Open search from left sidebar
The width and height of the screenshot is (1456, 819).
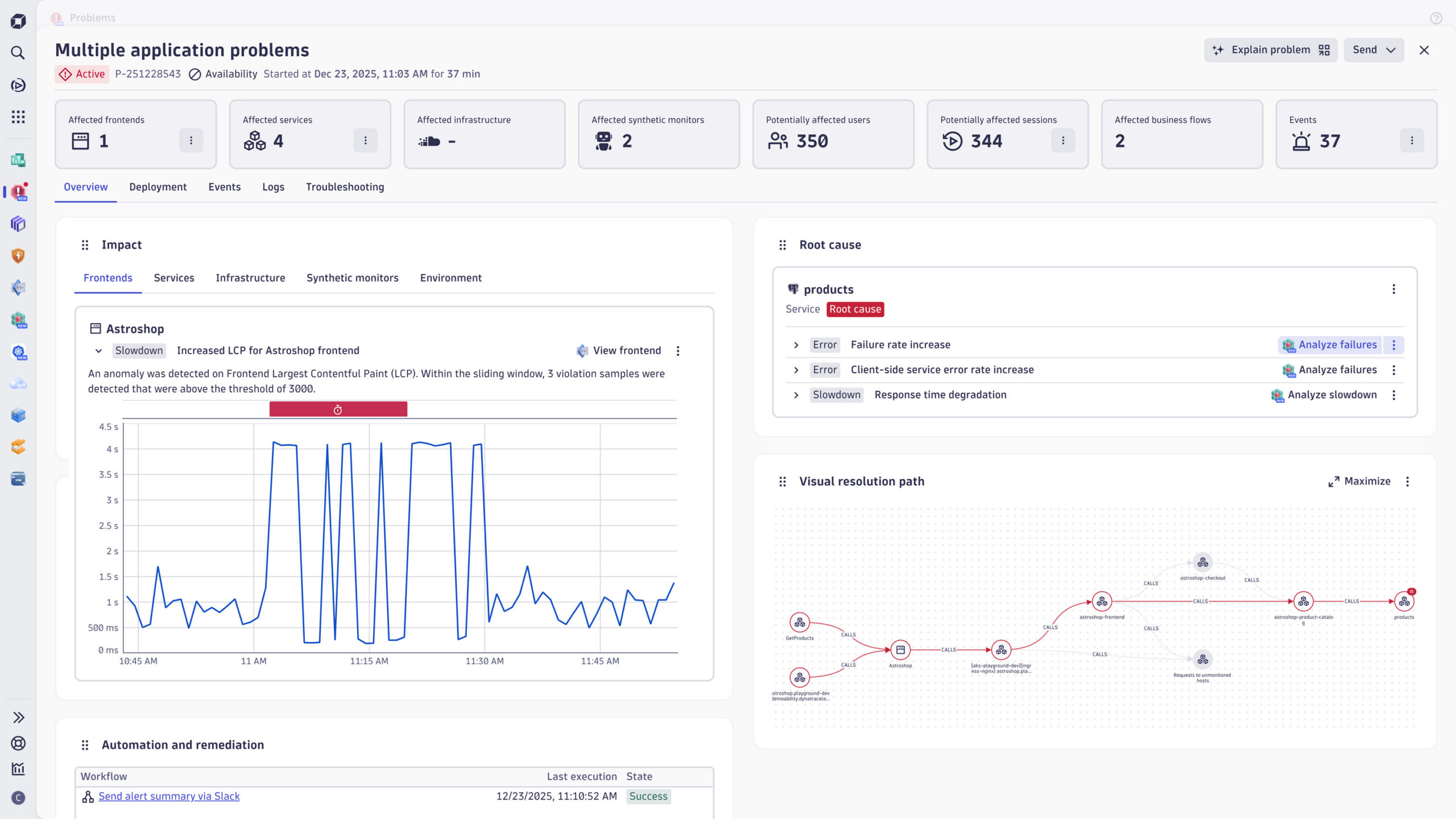pos(18,53)
